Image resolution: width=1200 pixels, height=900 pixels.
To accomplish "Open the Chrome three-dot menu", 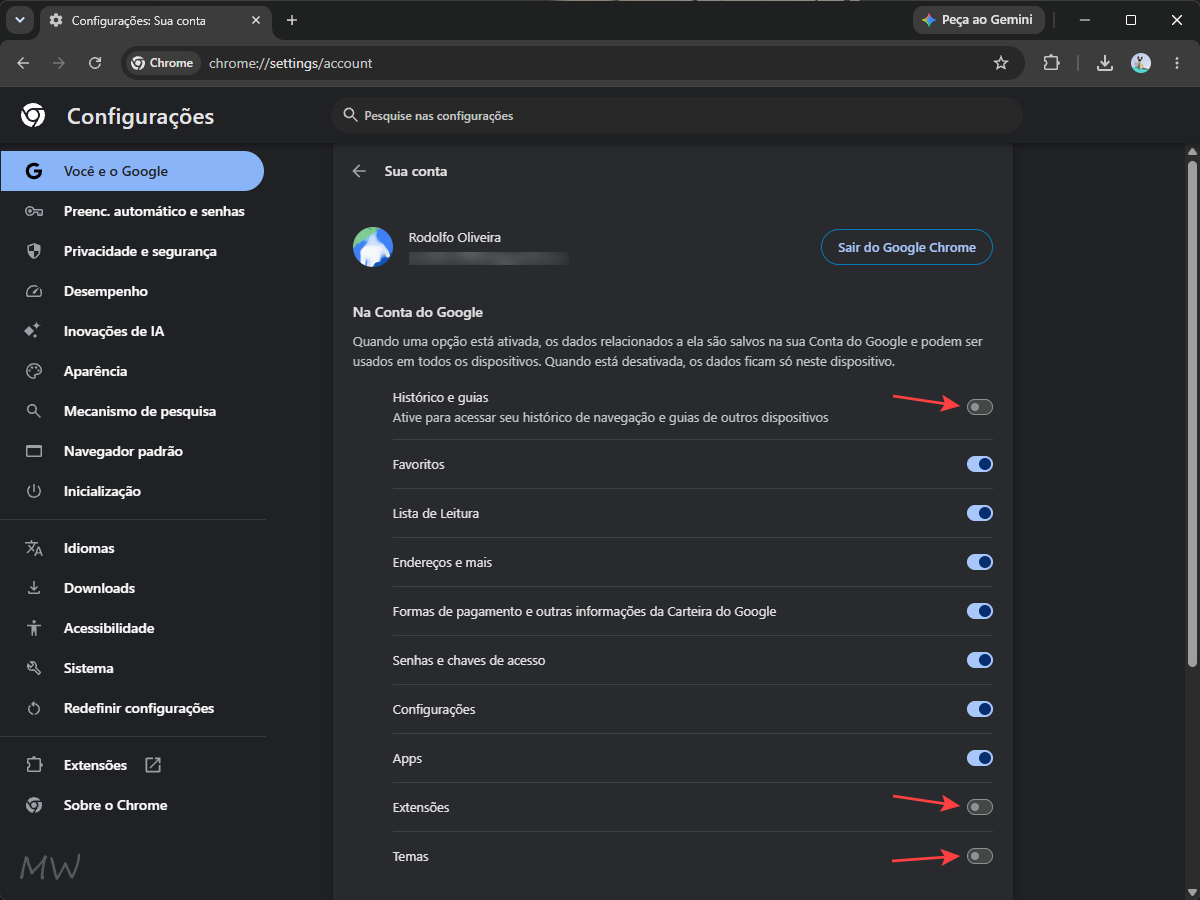I will [x=1175, y=63].
